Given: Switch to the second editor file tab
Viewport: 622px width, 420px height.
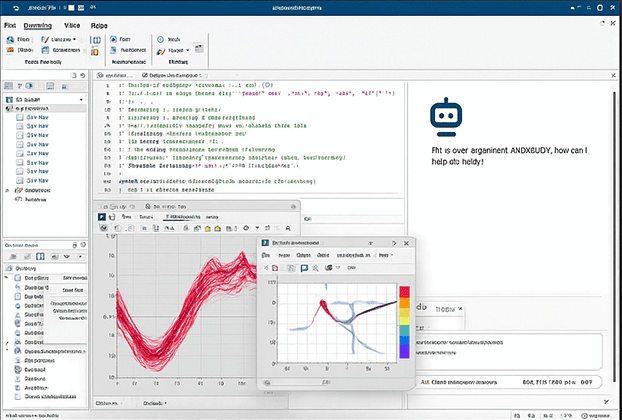Looking at the screenshot, I should [173, 75].
